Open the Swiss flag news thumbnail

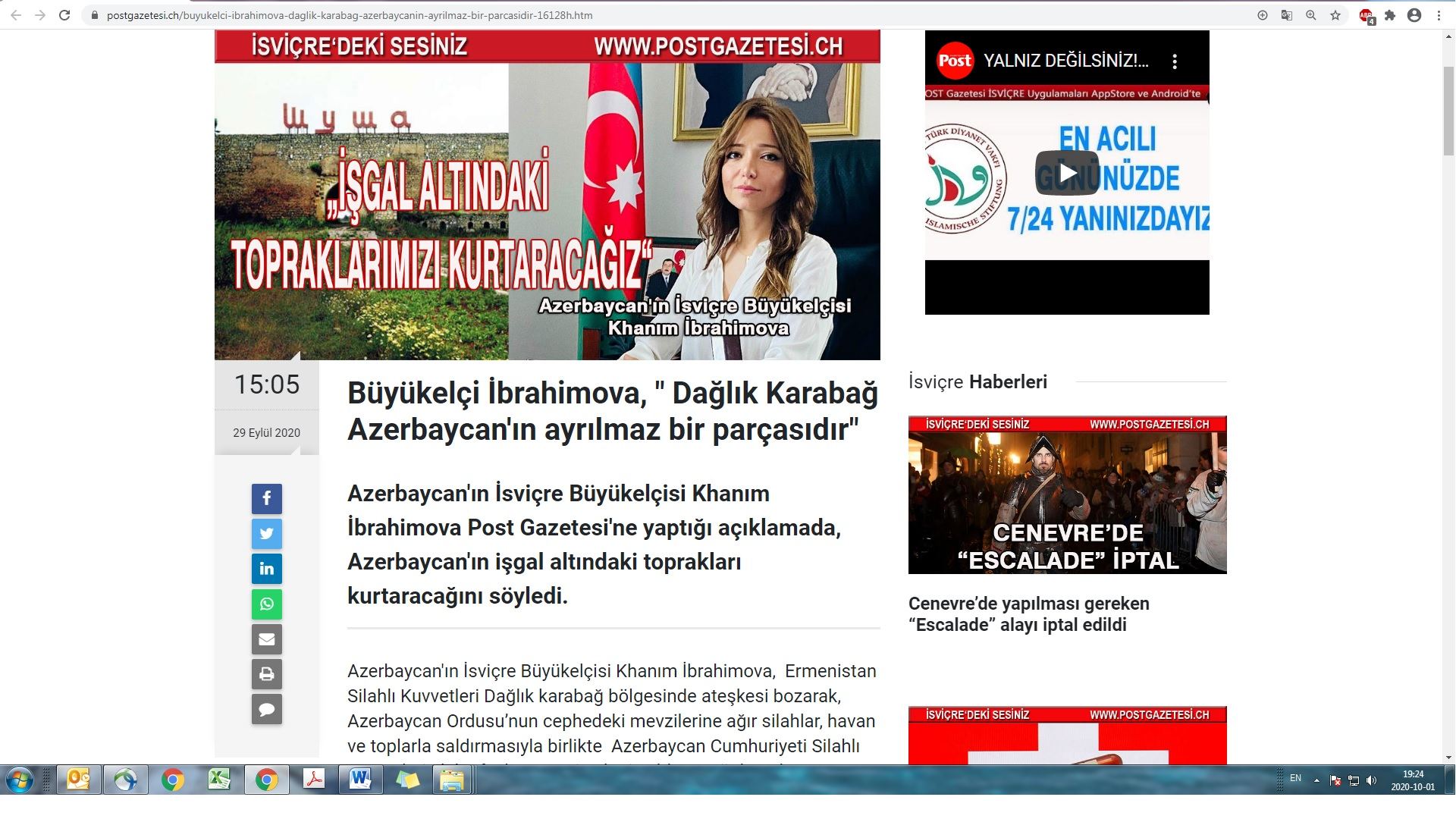(1068, 735)
